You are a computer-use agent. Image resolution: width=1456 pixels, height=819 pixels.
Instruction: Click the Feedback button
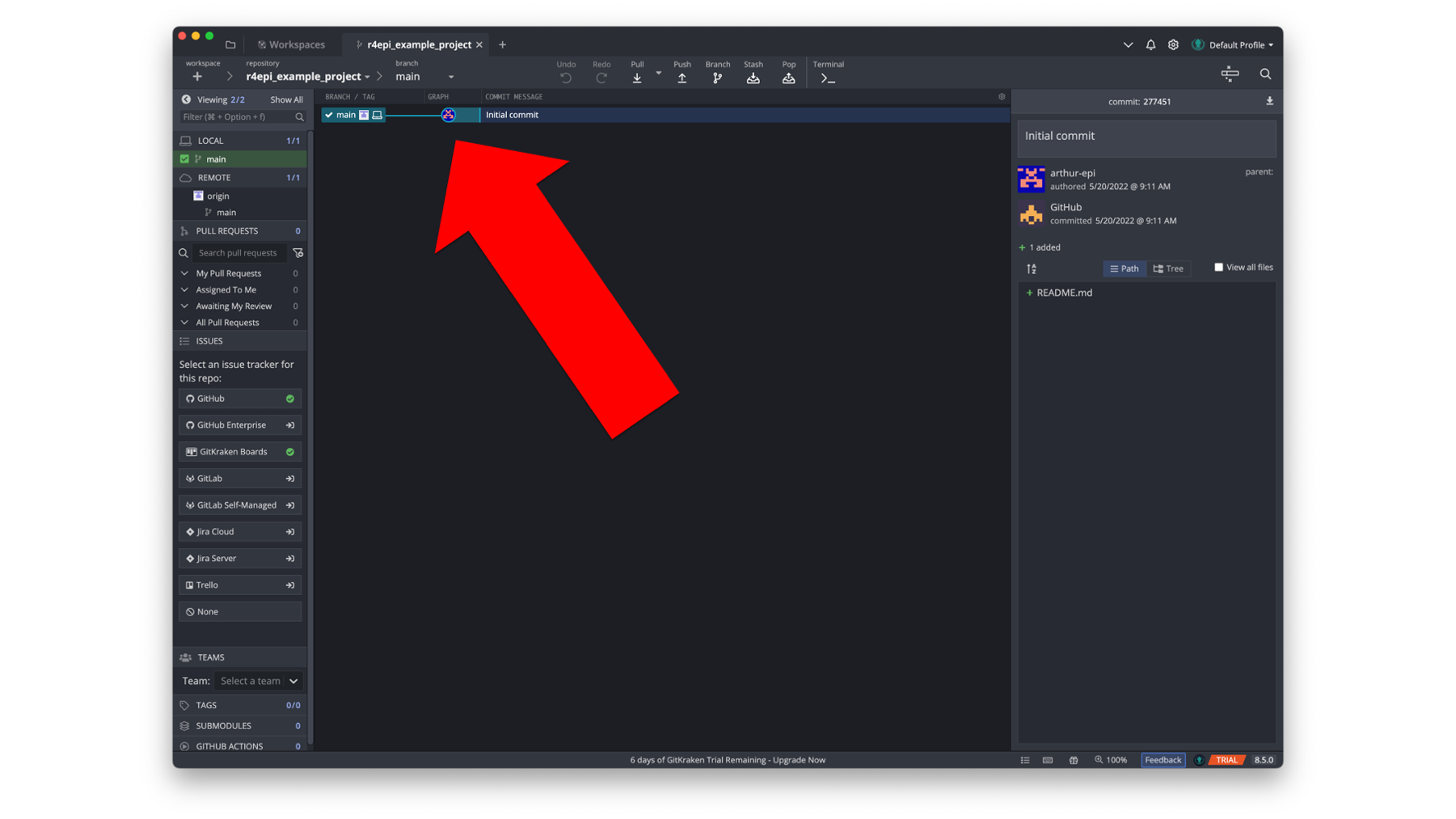1163,760
